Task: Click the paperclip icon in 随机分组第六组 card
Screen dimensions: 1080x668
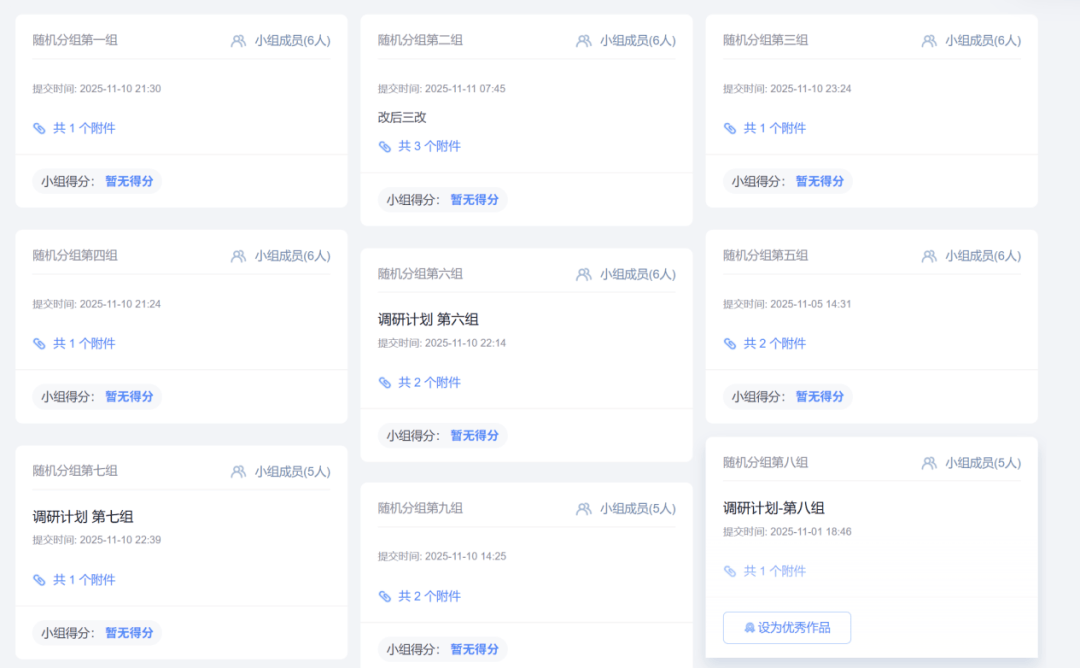Action: (x=385, y=382)
